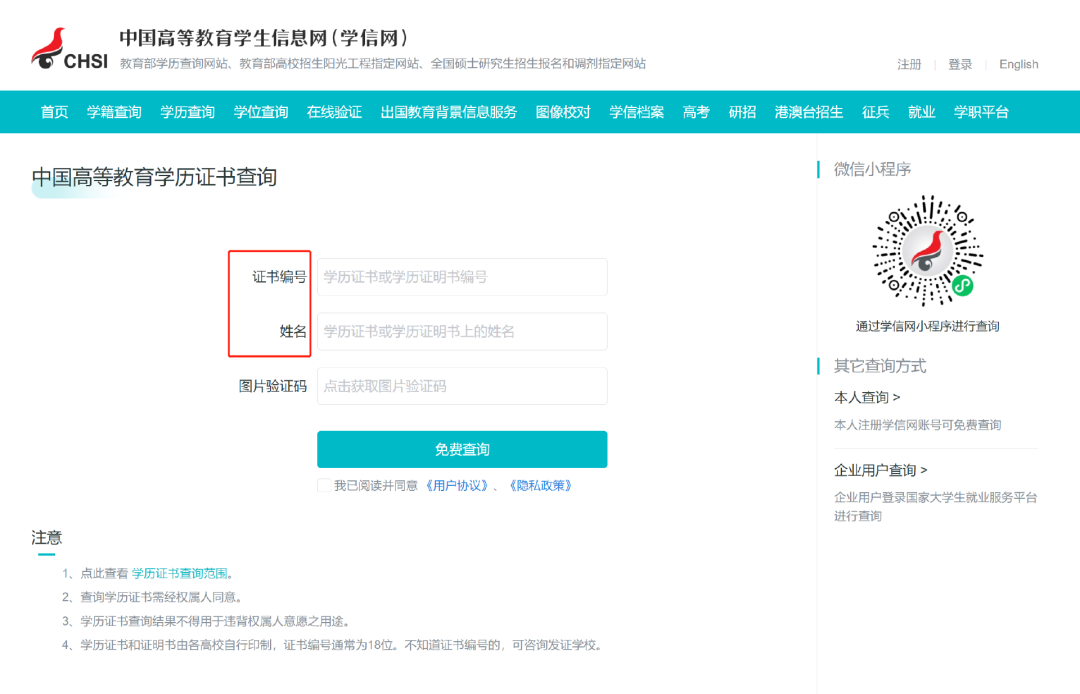The width and height of the screenshot is (1080, 694).
Task: Open the 《隐私政策》 link
Action: [x=541, y=485]
